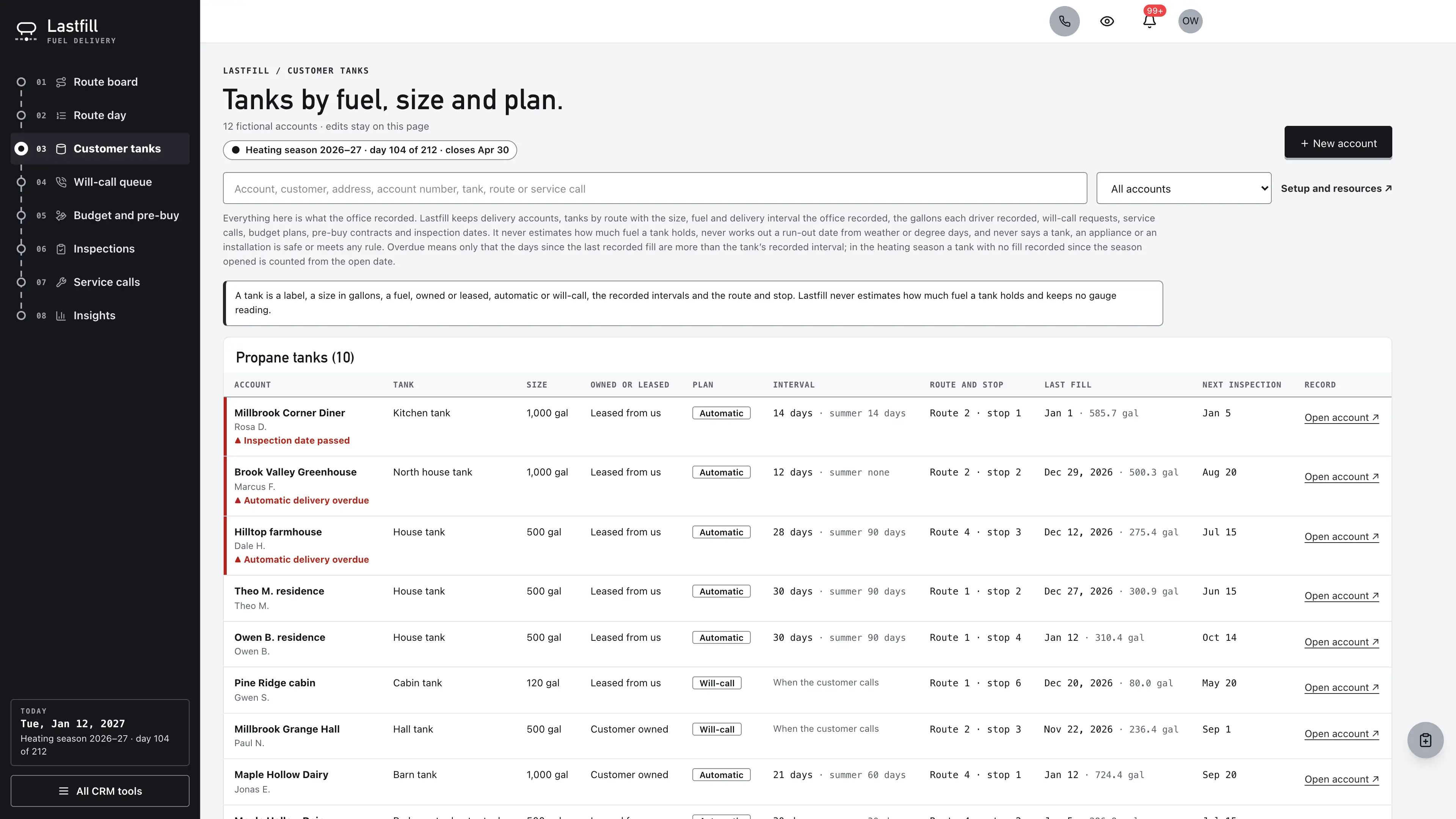Click the heating season status pill
This screenshot has height=819, width=1456.
click(x=370, y=150)
